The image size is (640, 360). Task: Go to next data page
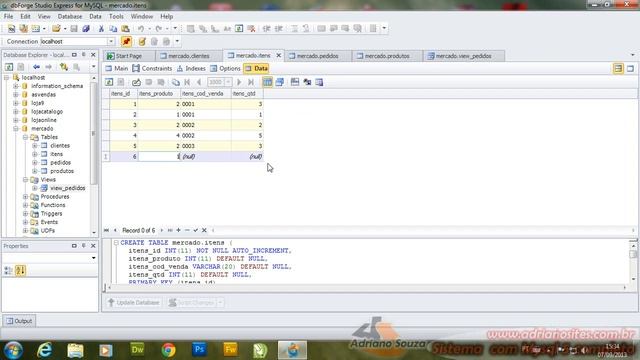click(x=239, y=82)
